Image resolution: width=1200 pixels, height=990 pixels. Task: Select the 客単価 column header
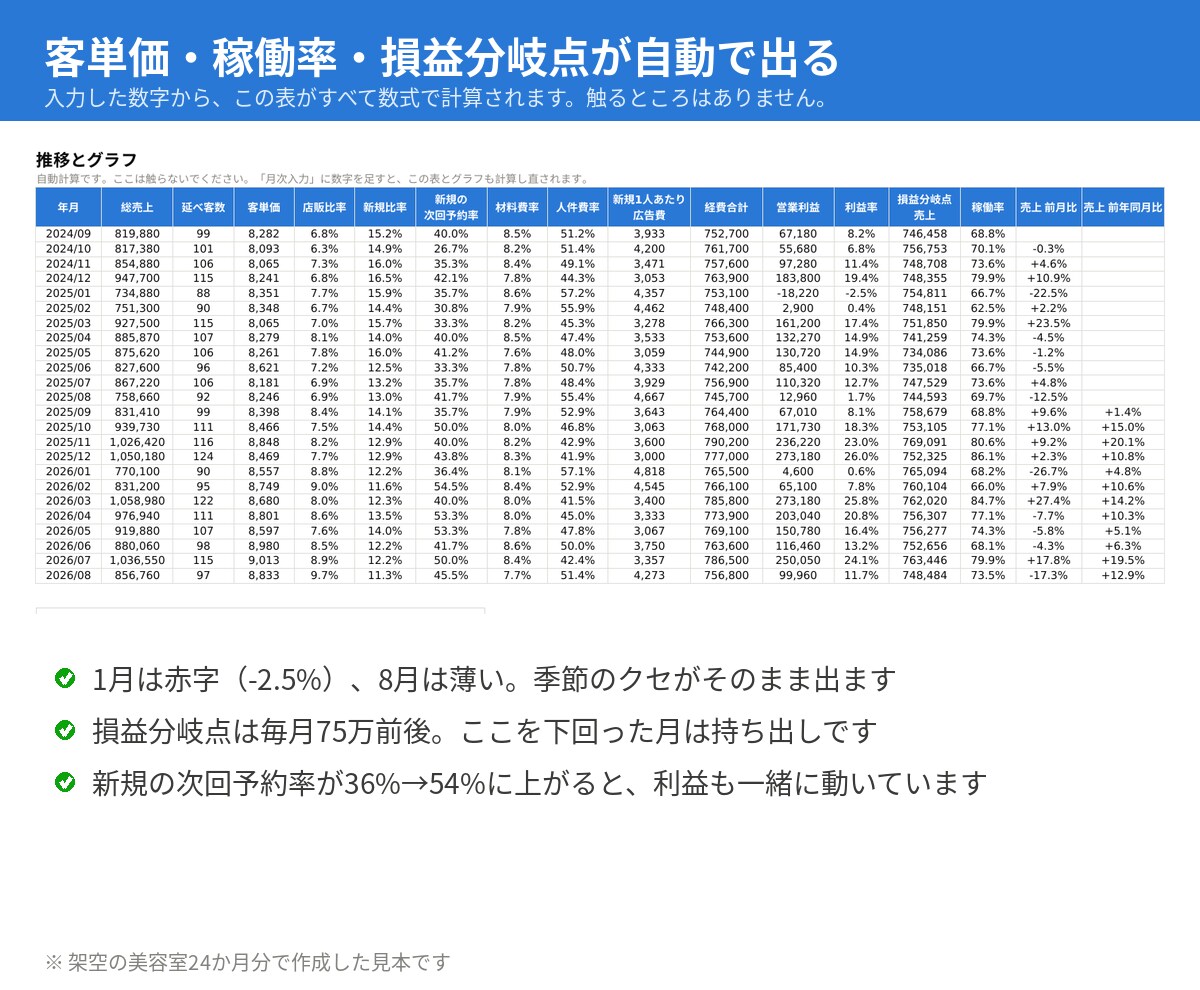tap(264, 207)
